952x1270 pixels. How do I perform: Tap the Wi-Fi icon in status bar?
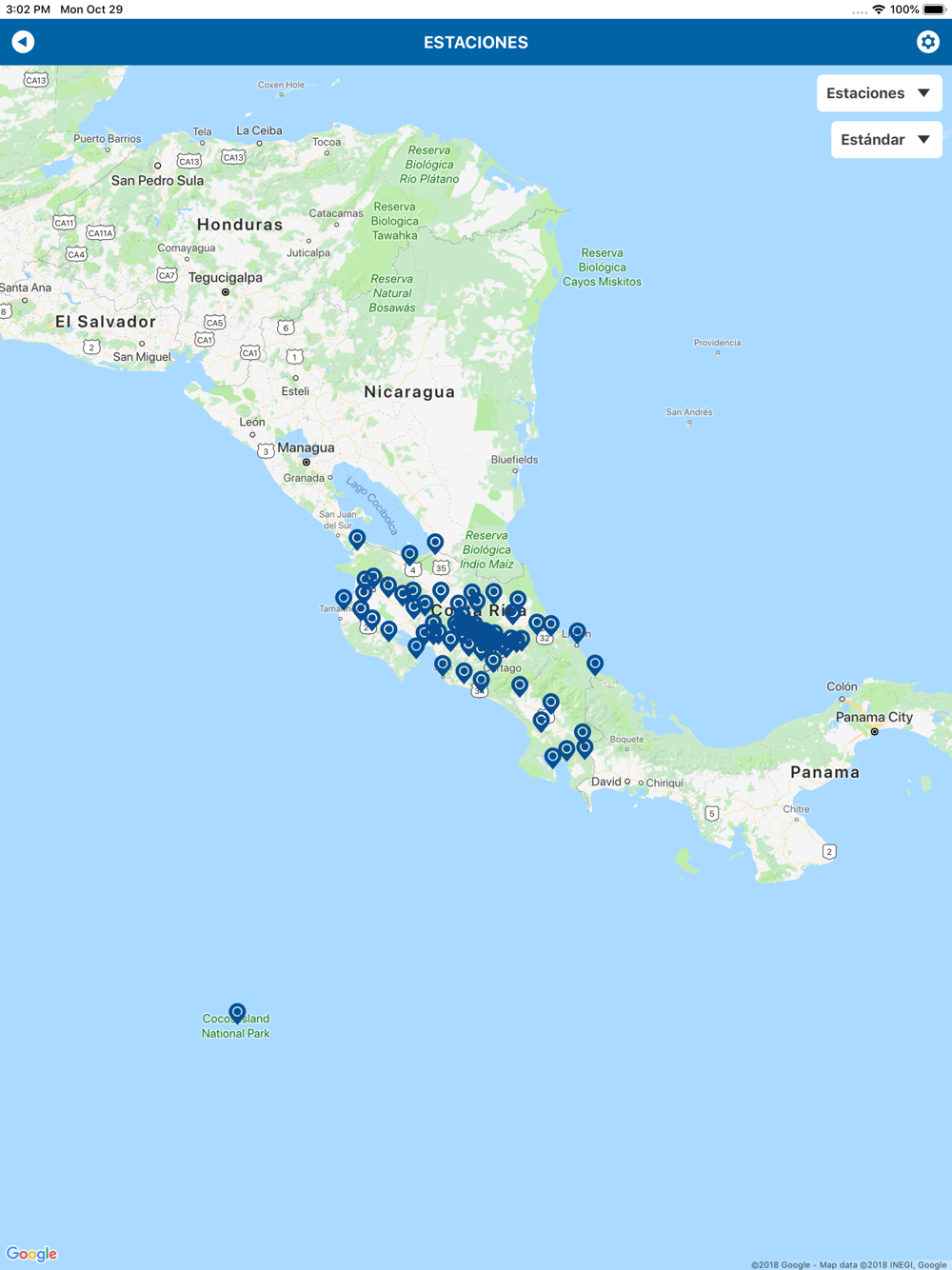coord(878,10)
